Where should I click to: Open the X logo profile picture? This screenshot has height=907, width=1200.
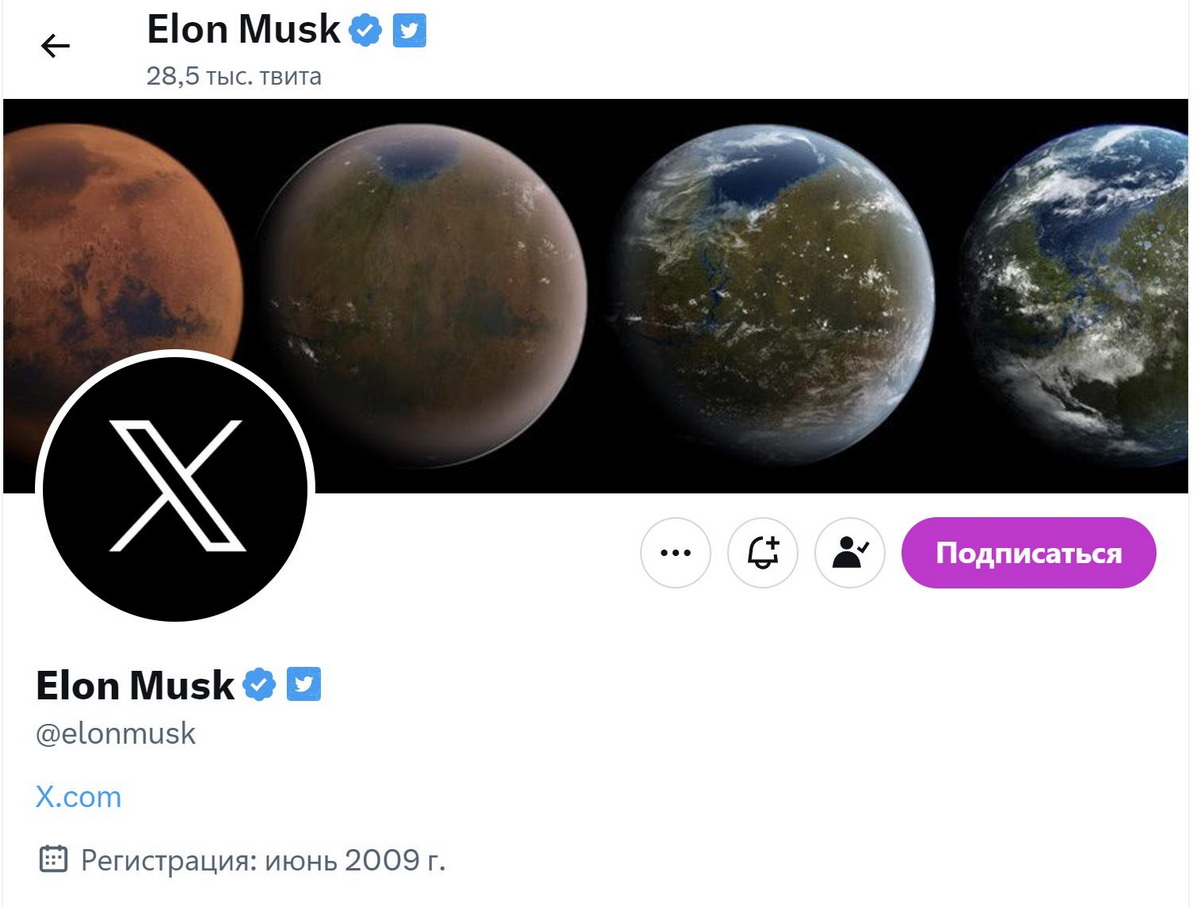(x=176, y=486)
